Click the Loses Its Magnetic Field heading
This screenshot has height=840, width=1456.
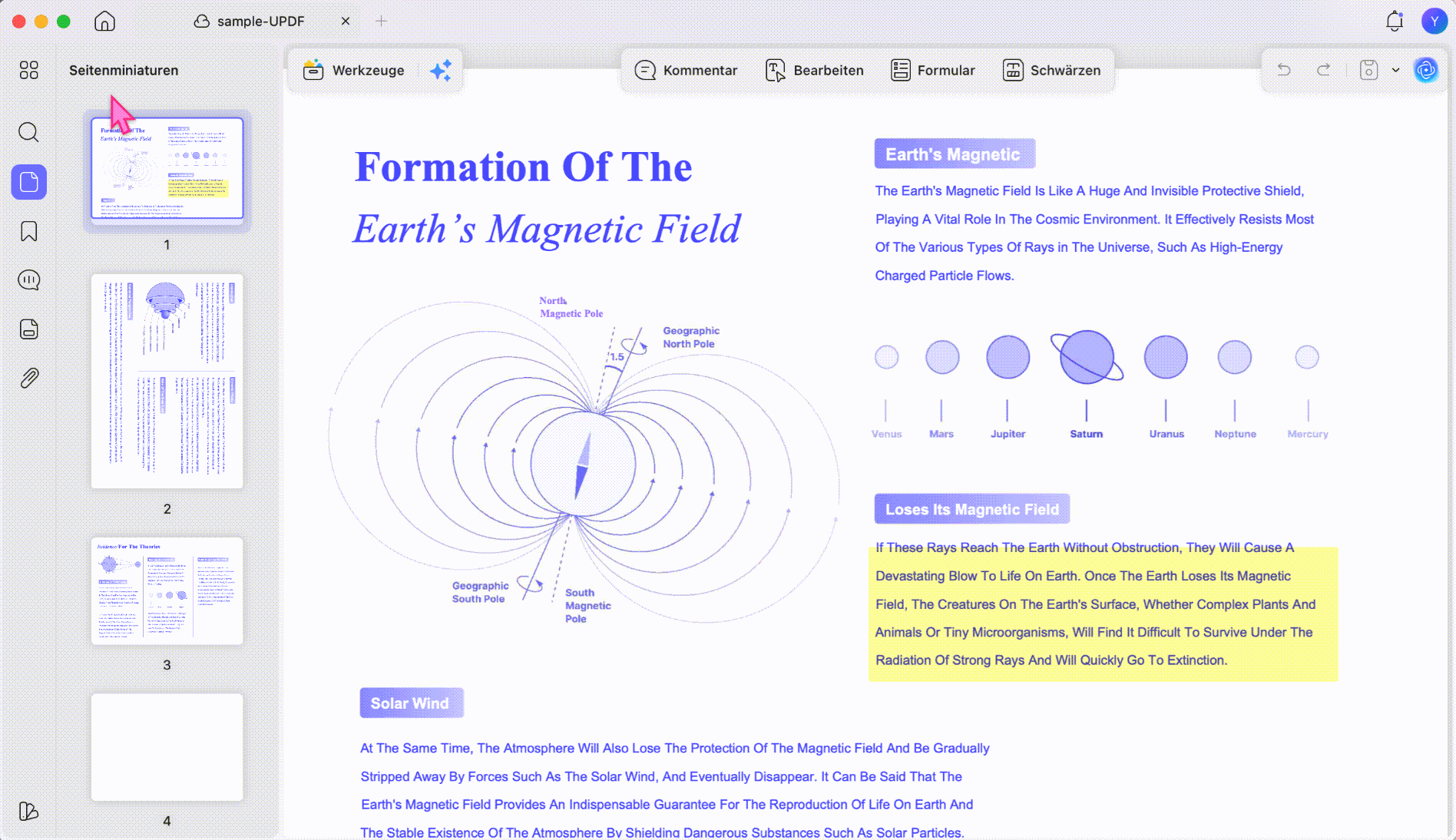tap(972, 509)
